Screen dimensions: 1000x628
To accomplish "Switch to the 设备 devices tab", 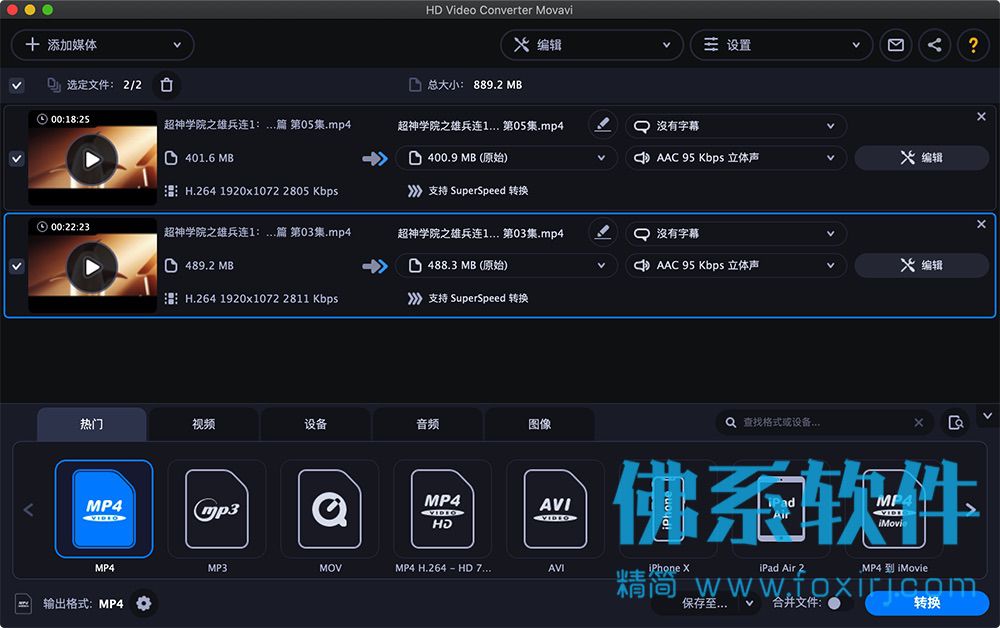I will coord(316,425).
